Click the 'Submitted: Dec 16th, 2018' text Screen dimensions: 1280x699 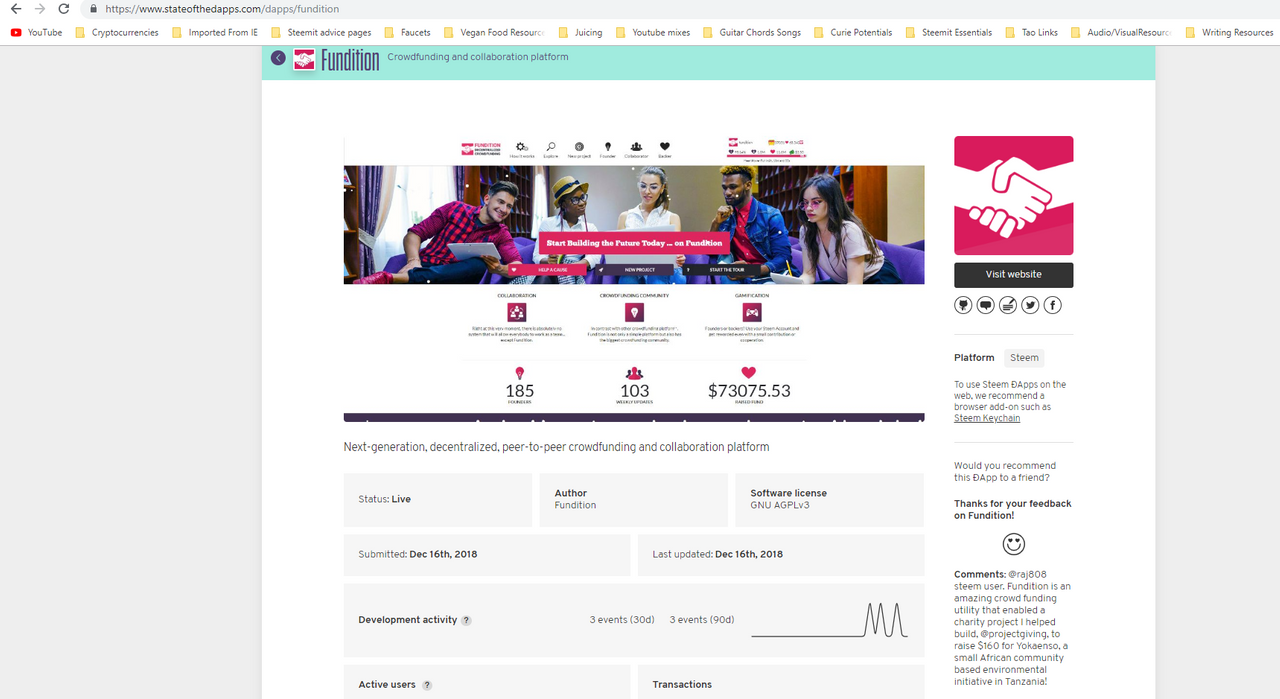(418, 554)
